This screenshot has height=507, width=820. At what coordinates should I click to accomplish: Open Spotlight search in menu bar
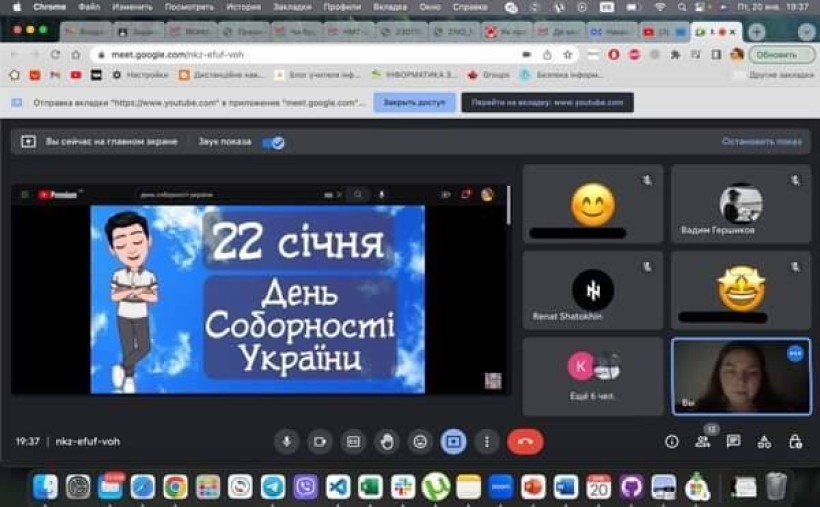pos(682,7)
